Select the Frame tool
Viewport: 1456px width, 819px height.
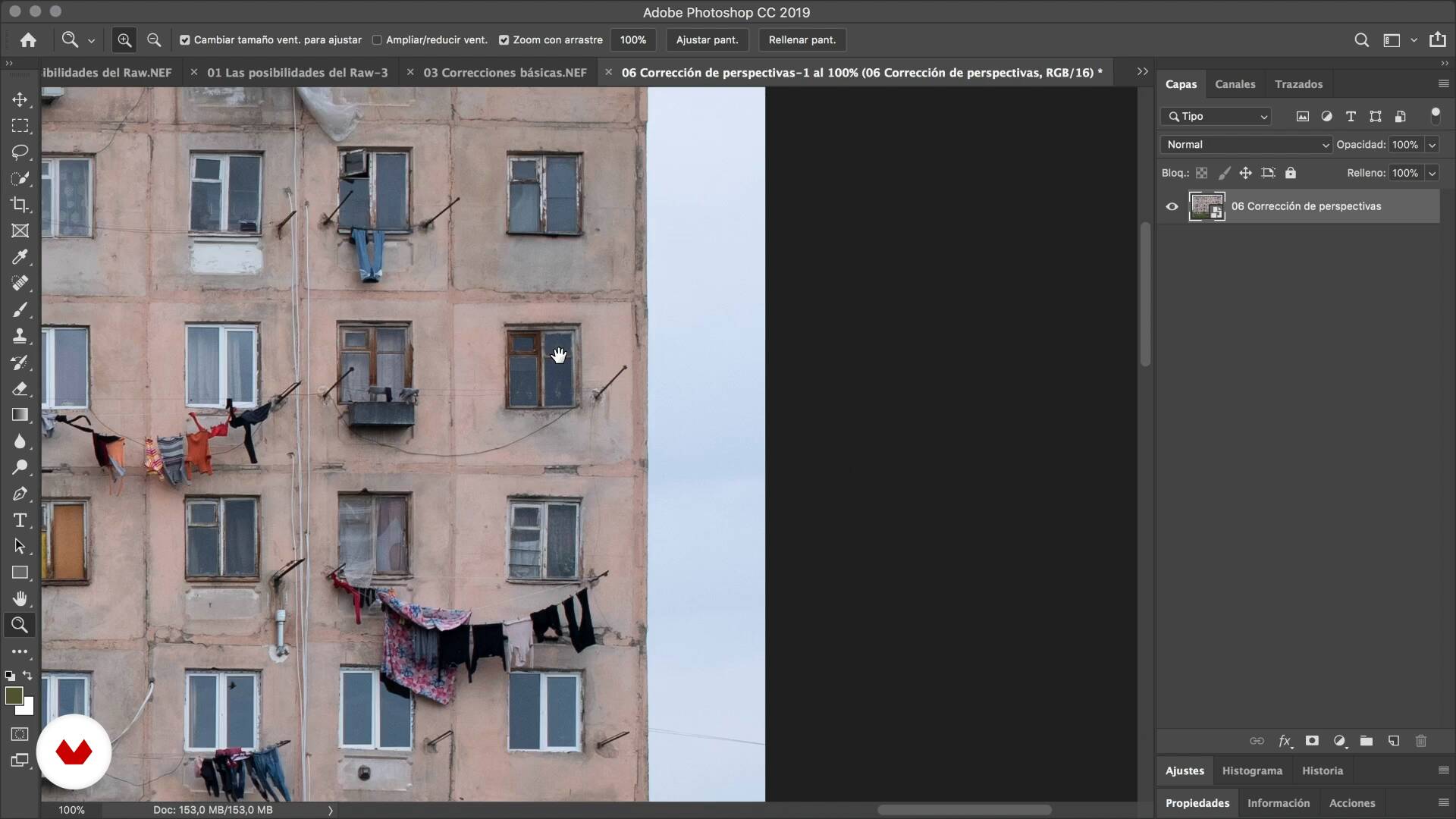(20, 231)
